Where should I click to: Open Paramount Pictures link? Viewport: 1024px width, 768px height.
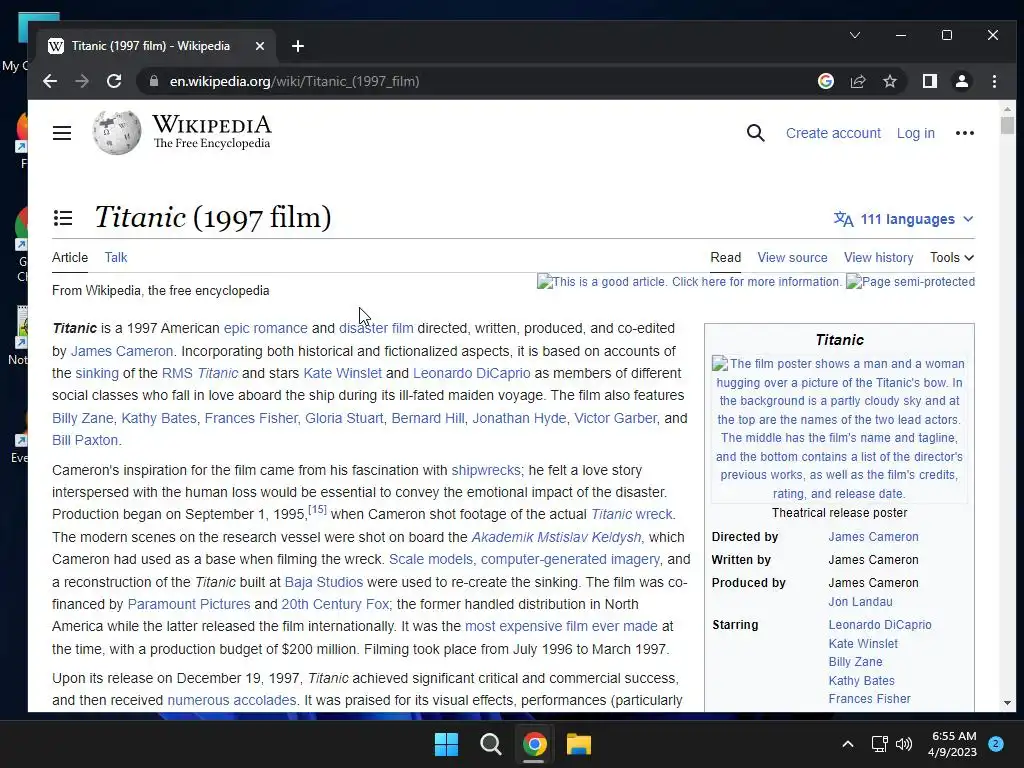pos(189,604)
